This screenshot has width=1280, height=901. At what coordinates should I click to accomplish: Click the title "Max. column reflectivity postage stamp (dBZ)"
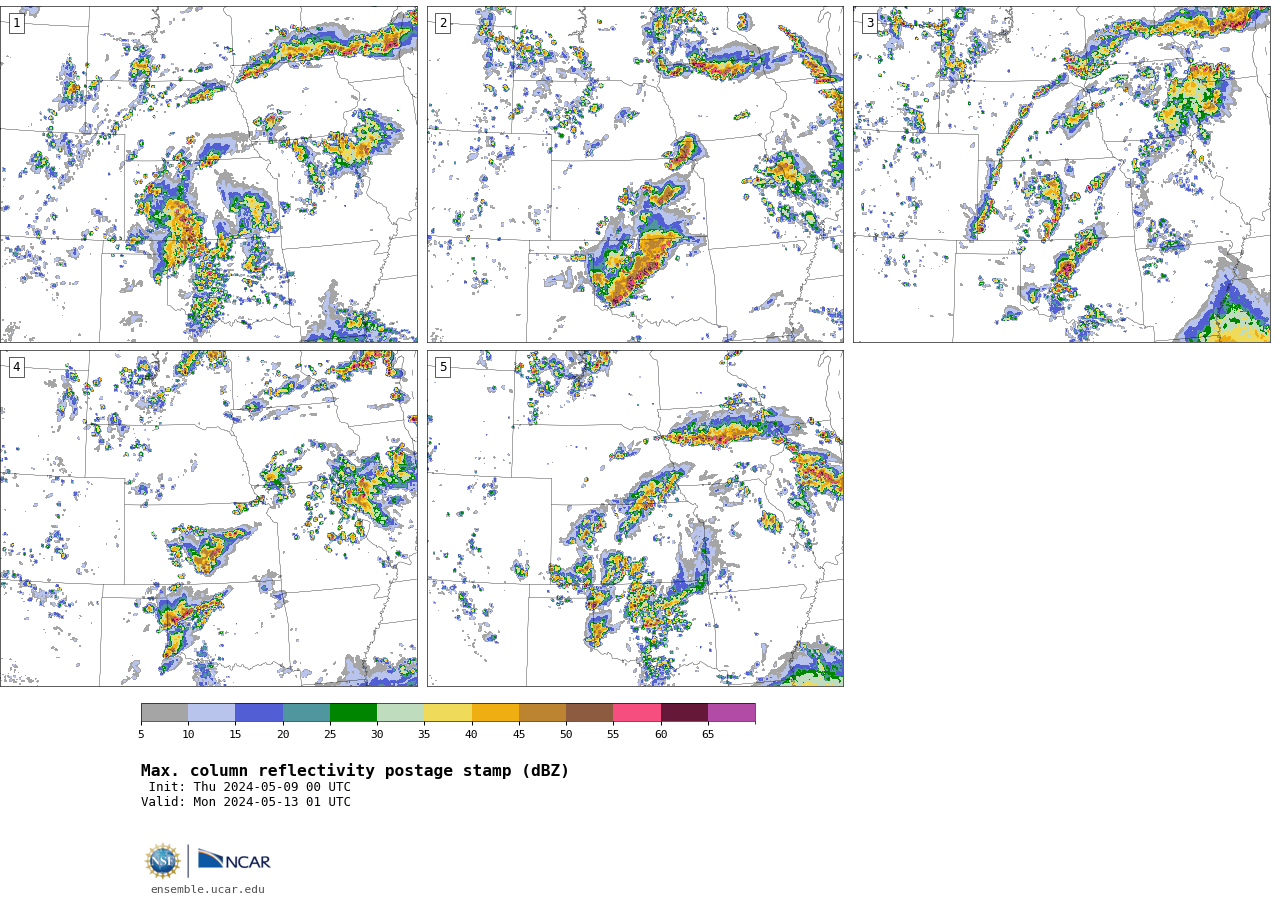tap(355, 771)
